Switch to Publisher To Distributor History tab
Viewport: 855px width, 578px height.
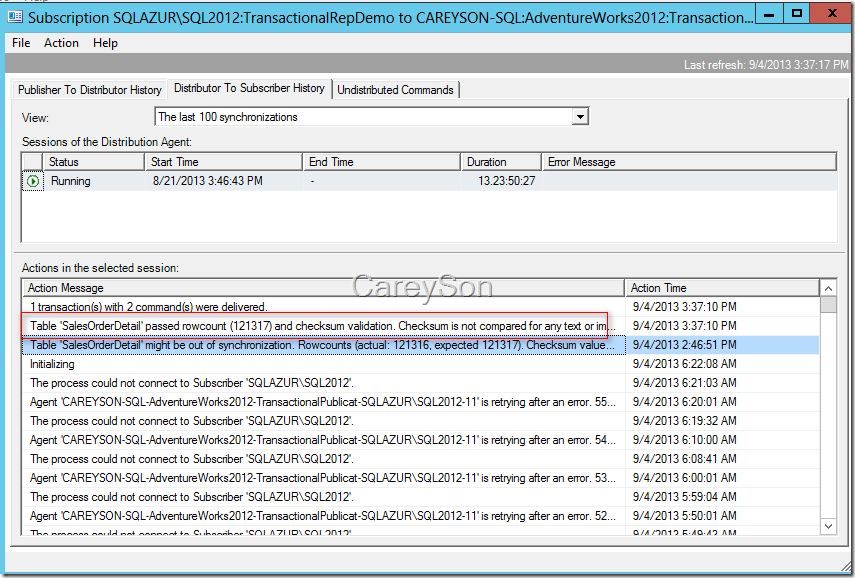coord(89,90)
